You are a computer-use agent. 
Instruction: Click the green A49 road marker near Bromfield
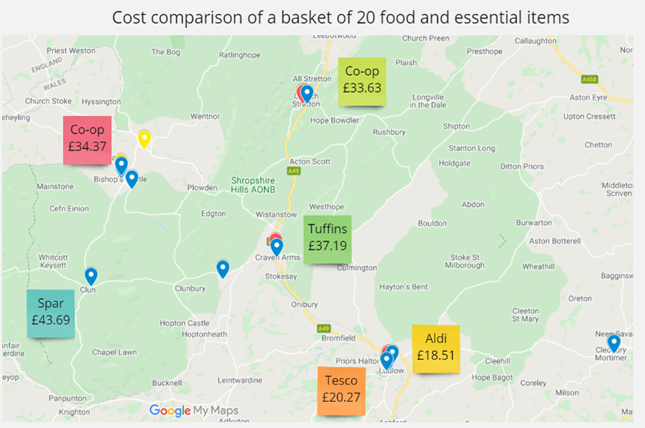[324, 328]
